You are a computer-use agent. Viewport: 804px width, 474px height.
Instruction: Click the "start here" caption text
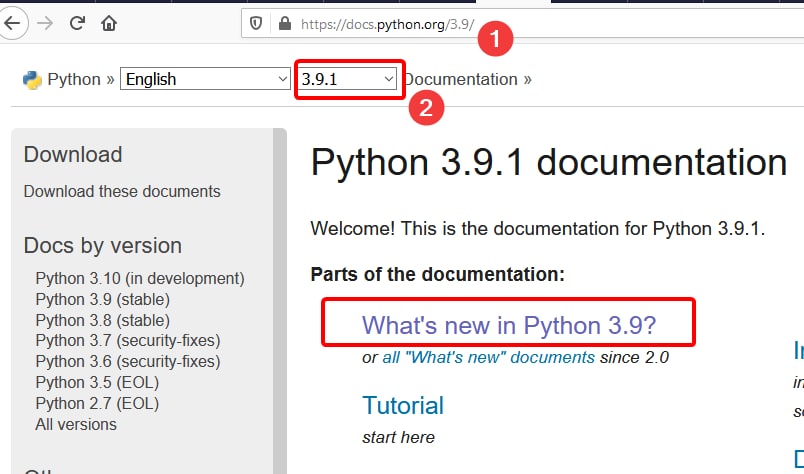398,437
